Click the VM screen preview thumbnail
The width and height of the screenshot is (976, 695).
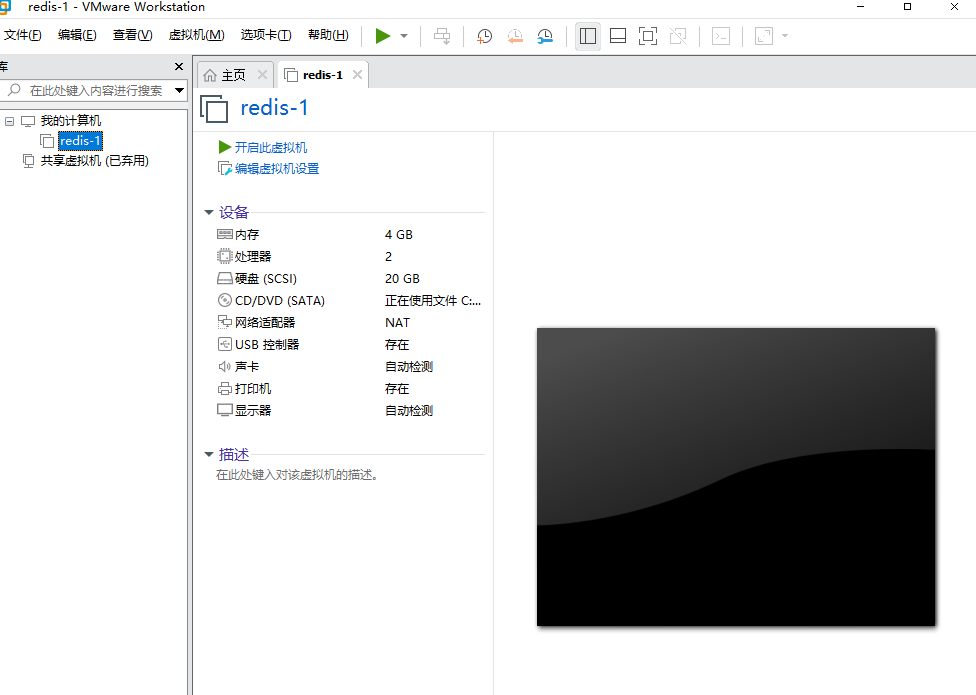click(736, 477)
